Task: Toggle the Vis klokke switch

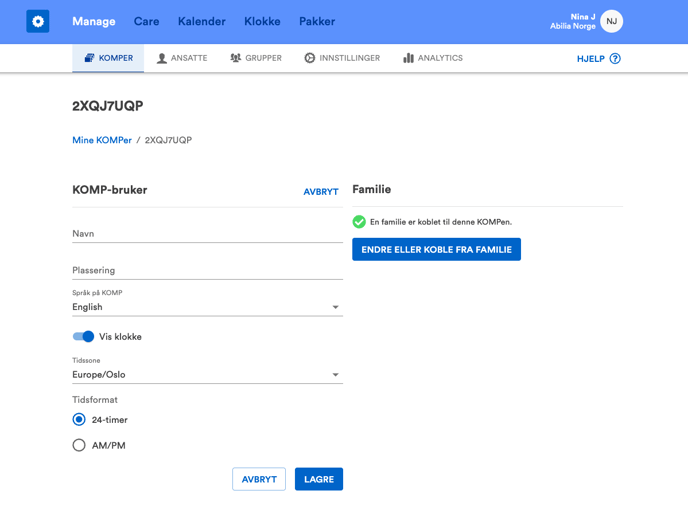Action: pyautogui.click(x=83, y=337)
